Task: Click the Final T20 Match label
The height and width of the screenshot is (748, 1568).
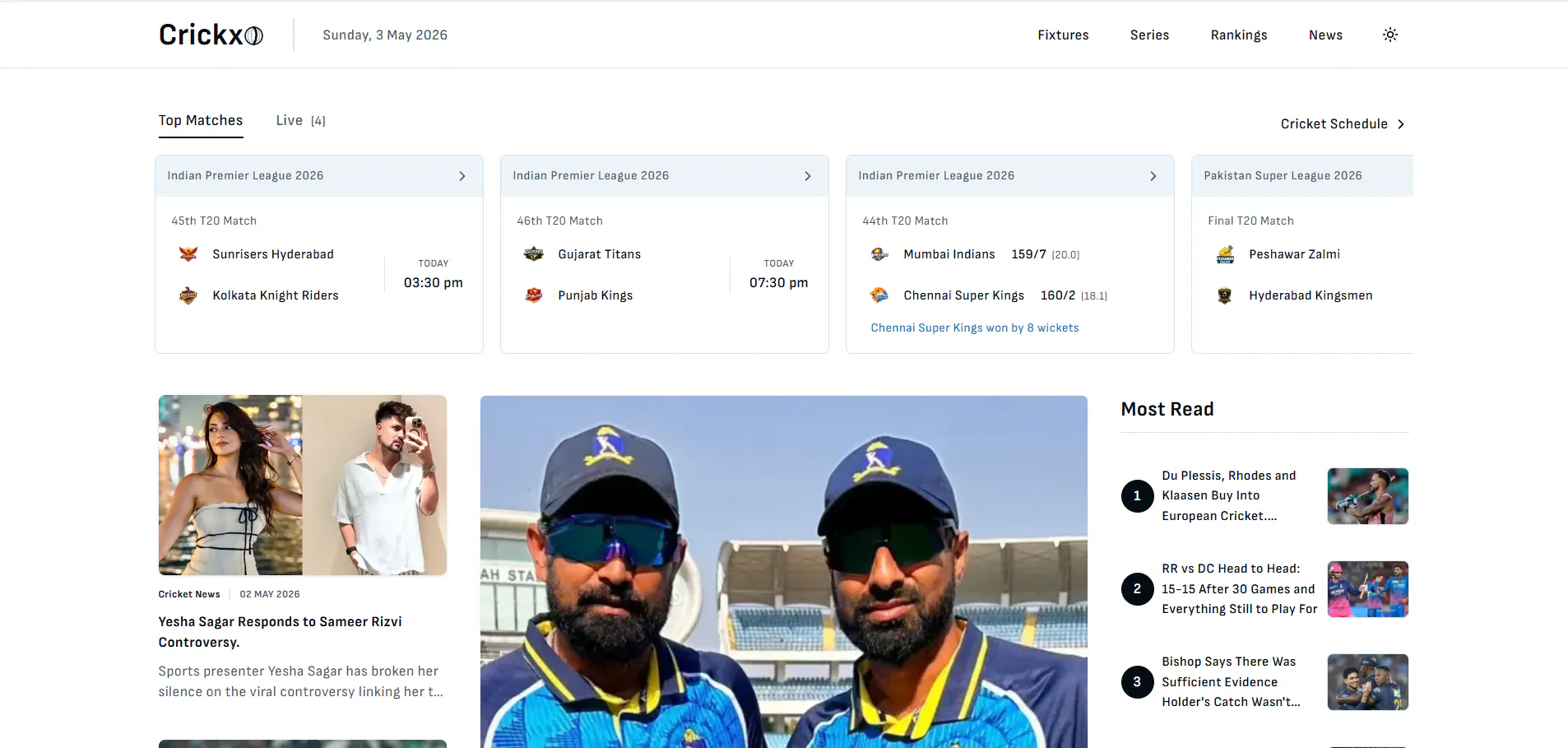Action: click(x=1250, y=221)
